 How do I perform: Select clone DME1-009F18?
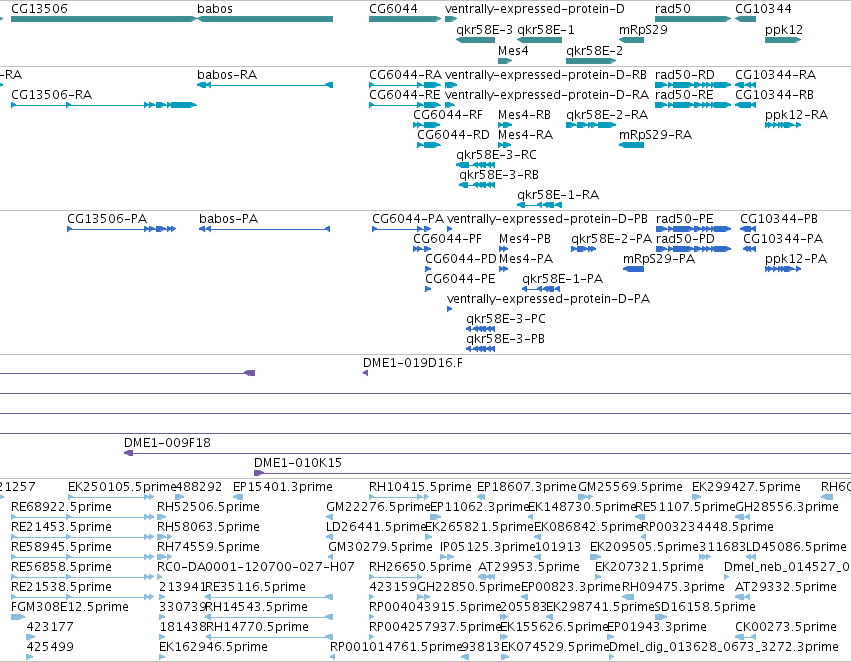[x=487, y=453]
